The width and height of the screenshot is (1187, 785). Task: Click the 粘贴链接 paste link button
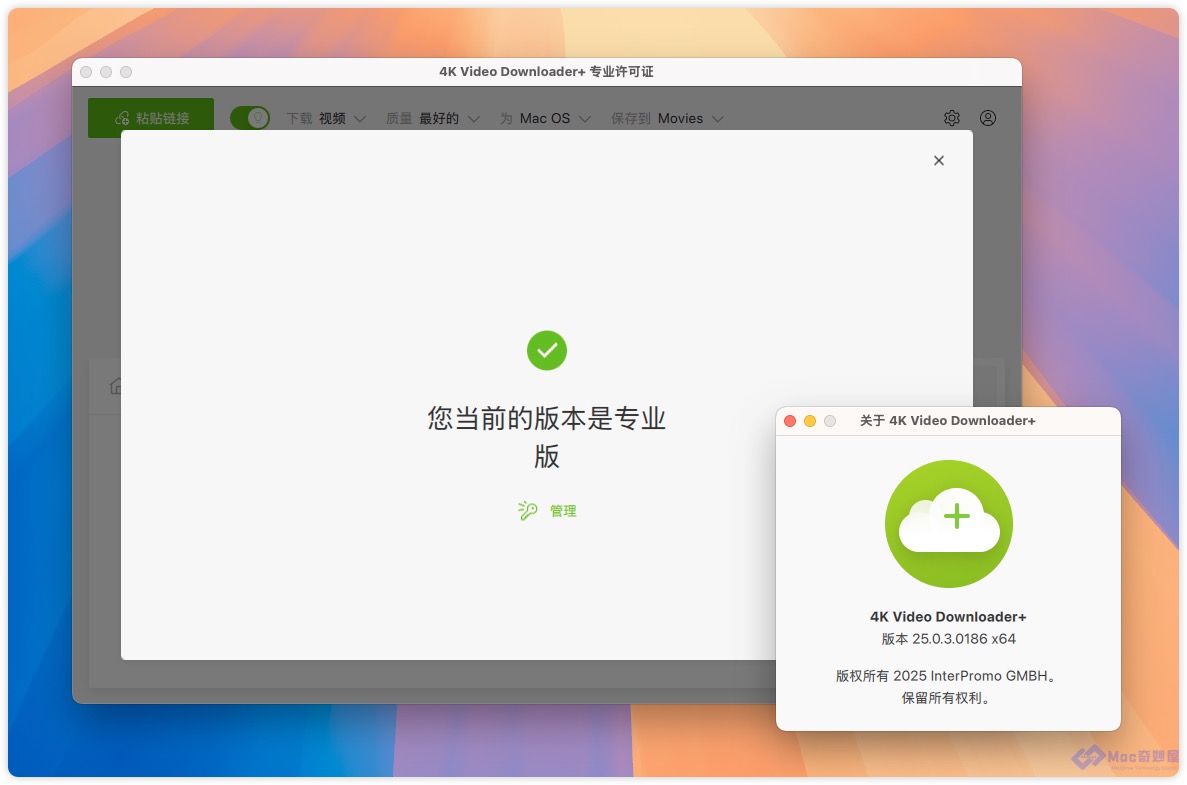(x=151, y=118)
